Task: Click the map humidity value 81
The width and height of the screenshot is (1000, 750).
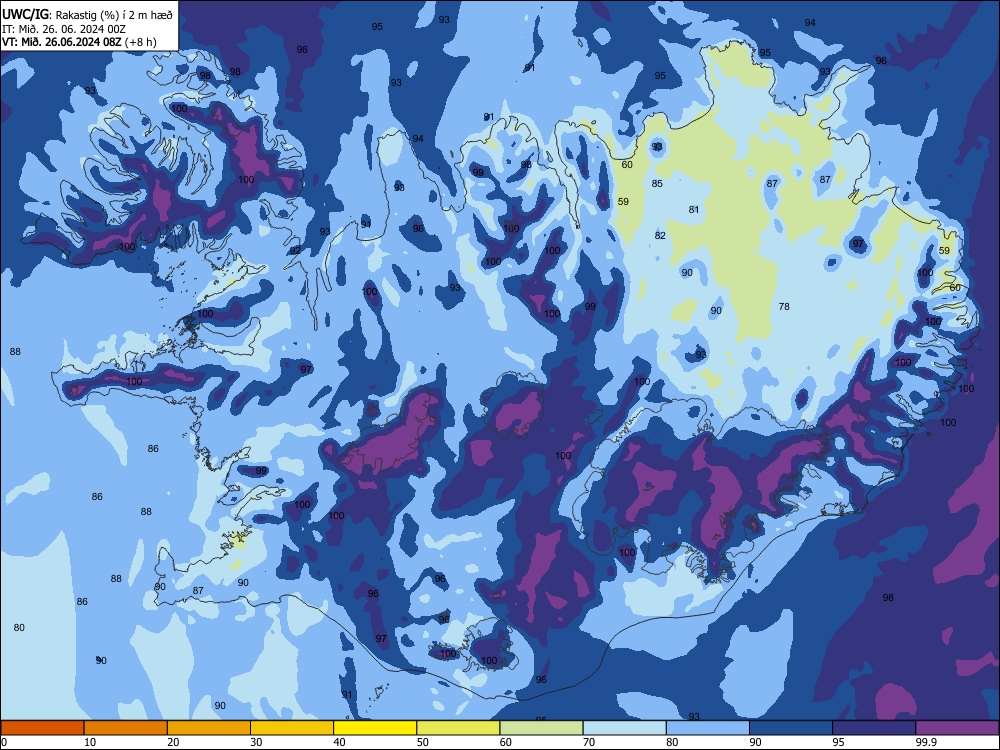Action: [x=694, y=210]
